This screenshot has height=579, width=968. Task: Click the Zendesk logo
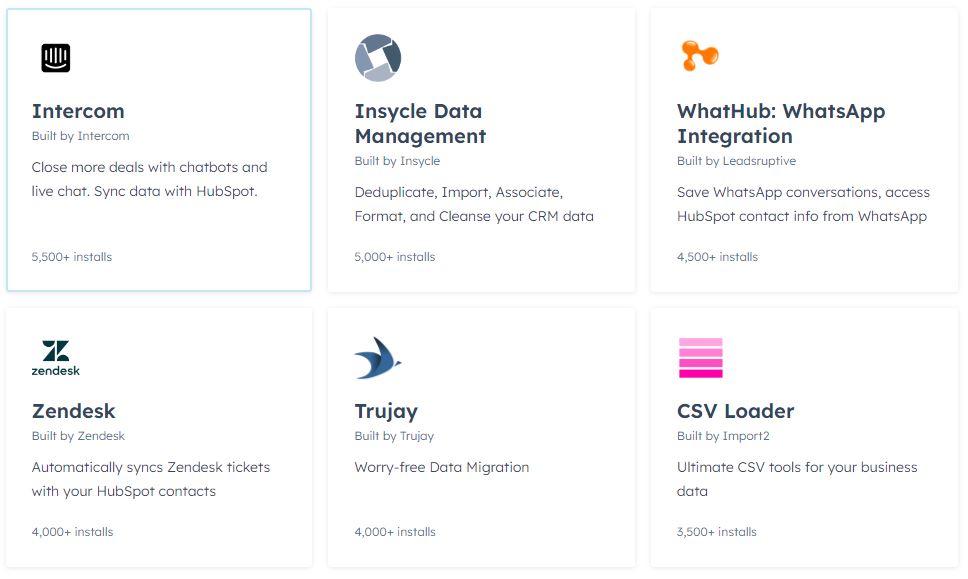click(x=57, y=357)
